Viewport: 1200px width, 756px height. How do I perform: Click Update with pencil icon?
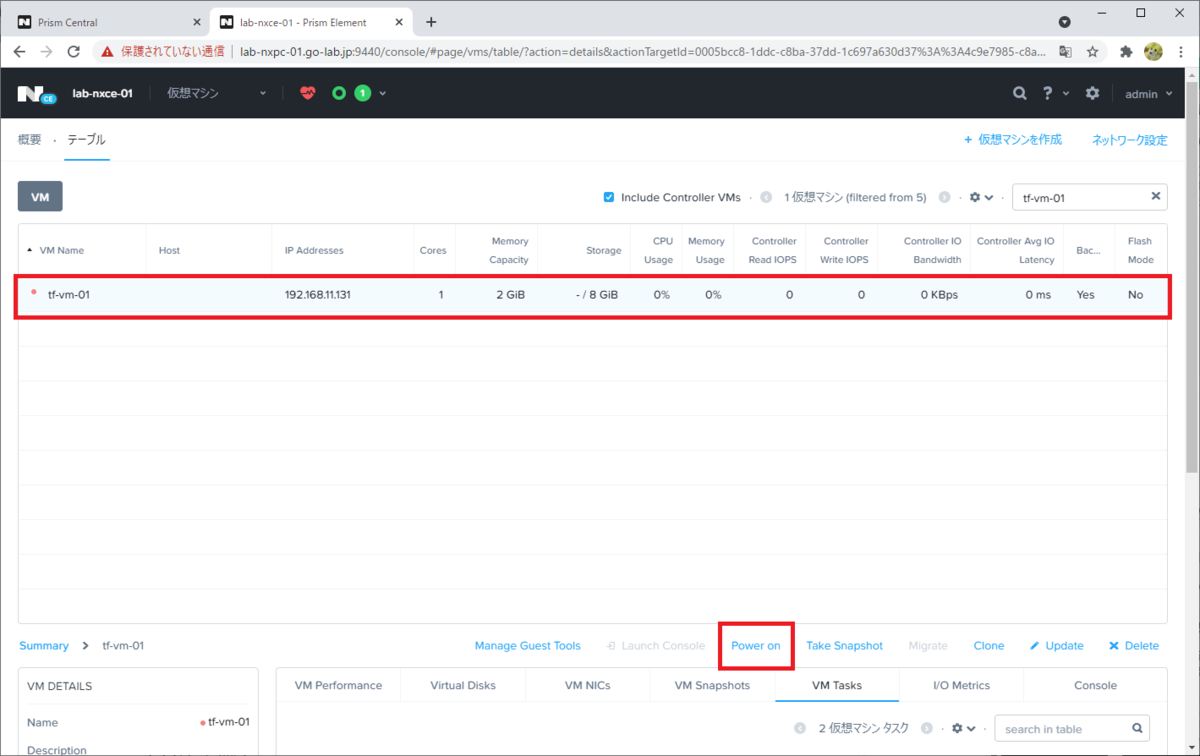tap(1057, 646)
